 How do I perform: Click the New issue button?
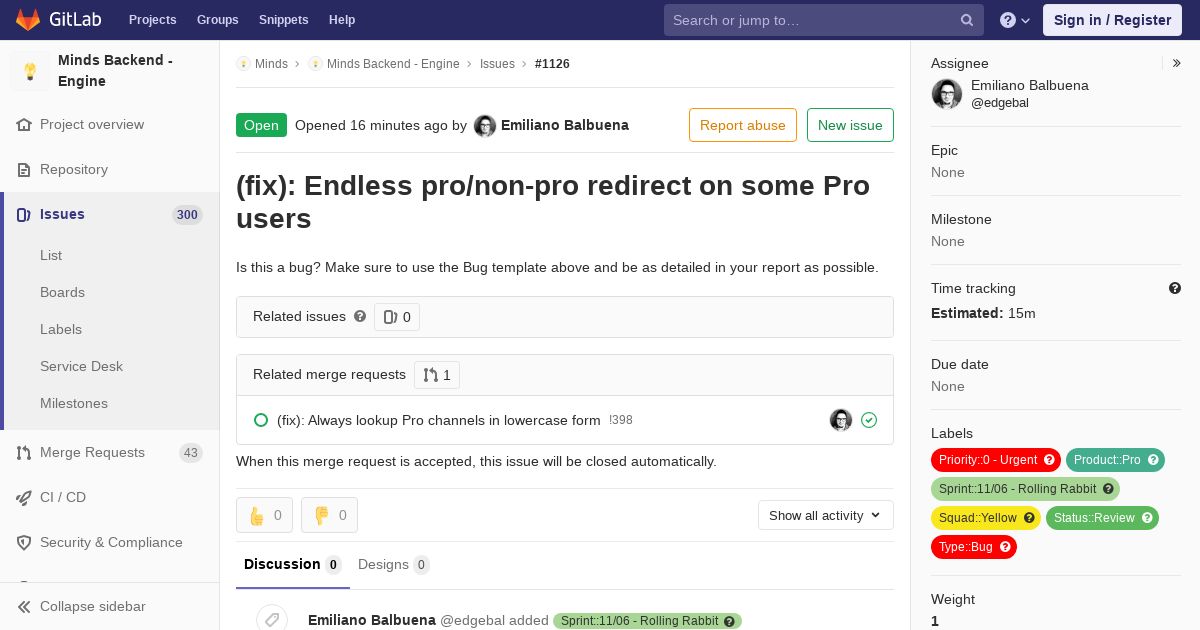[850, 125]
